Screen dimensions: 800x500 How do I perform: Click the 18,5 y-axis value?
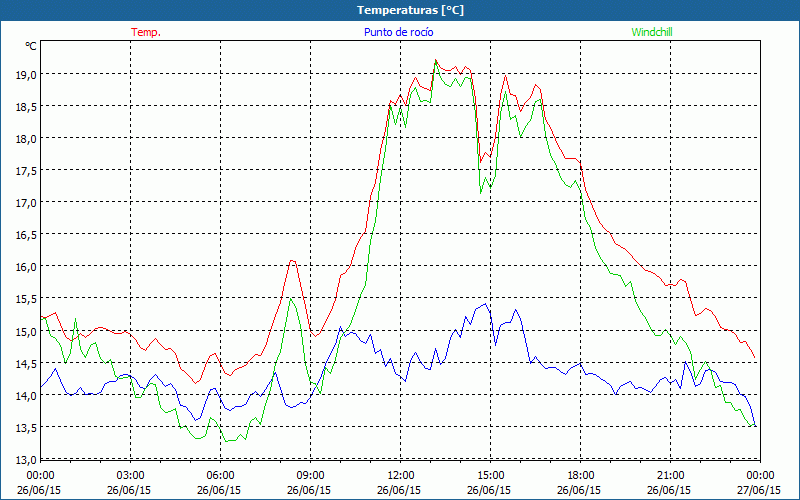click(x=26, y=107)
